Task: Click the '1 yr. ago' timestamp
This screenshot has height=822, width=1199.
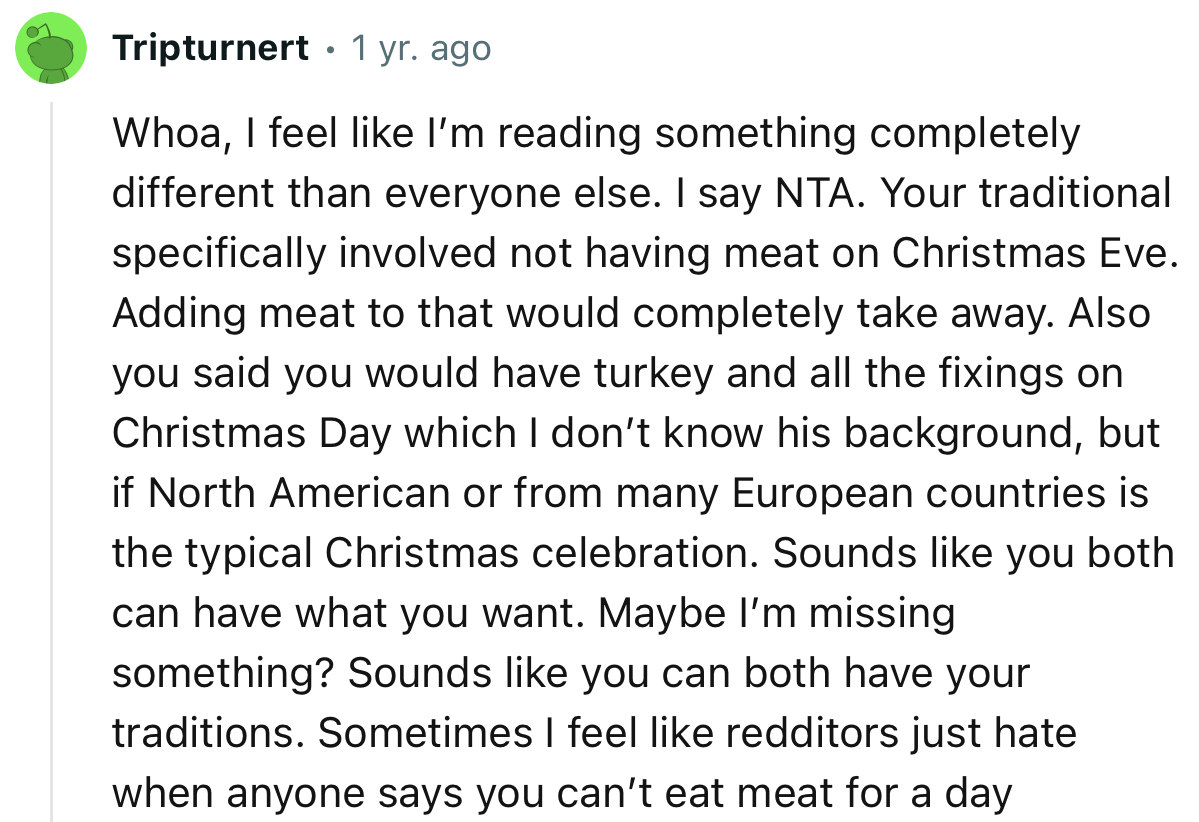Action: (x=421, y=47)
